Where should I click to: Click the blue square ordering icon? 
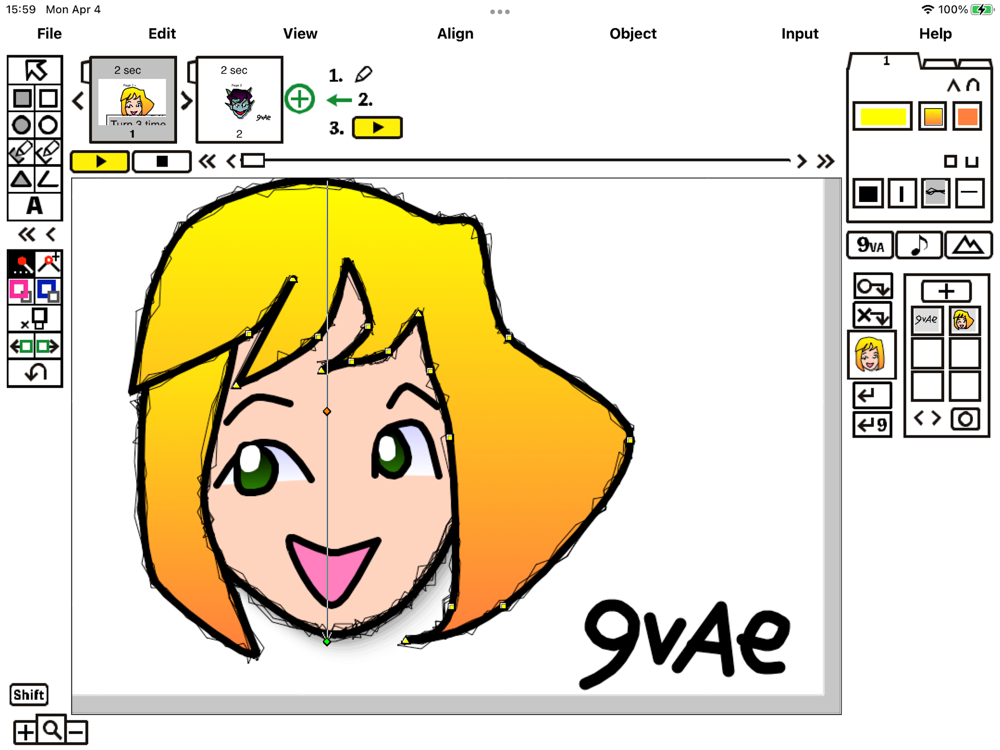[49, 291]
